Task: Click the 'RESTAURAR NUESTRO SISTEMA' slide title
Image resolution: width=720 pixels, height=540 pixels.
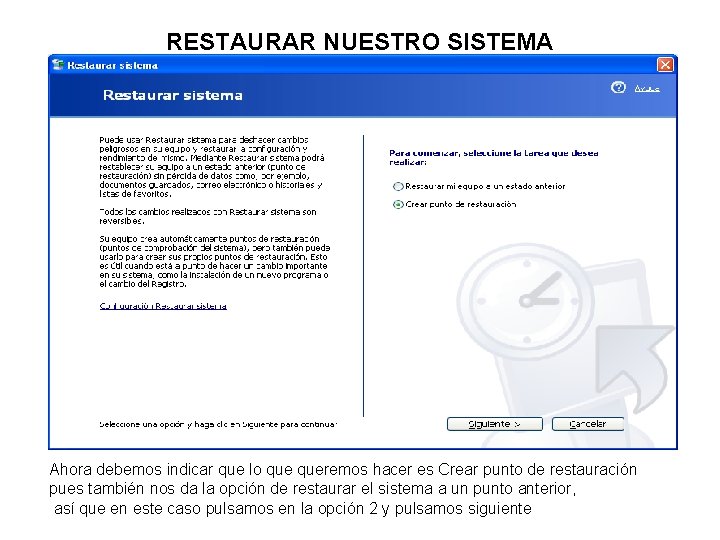Action: (360, 41)
